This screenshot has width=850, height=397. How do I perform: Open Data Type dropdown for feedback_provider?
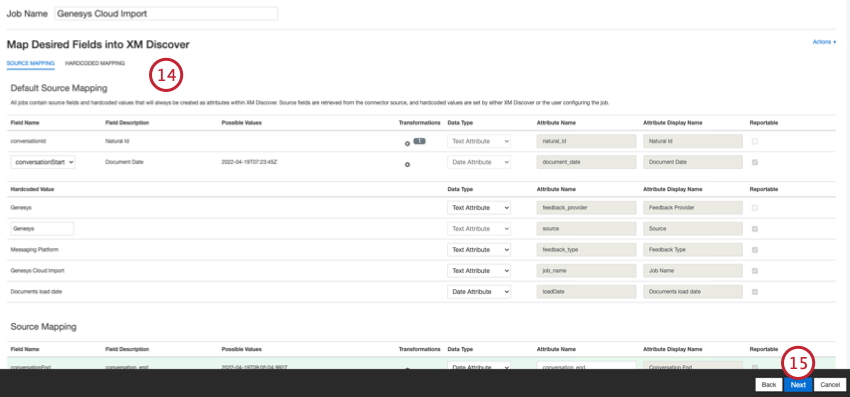[x=479, y=208]
